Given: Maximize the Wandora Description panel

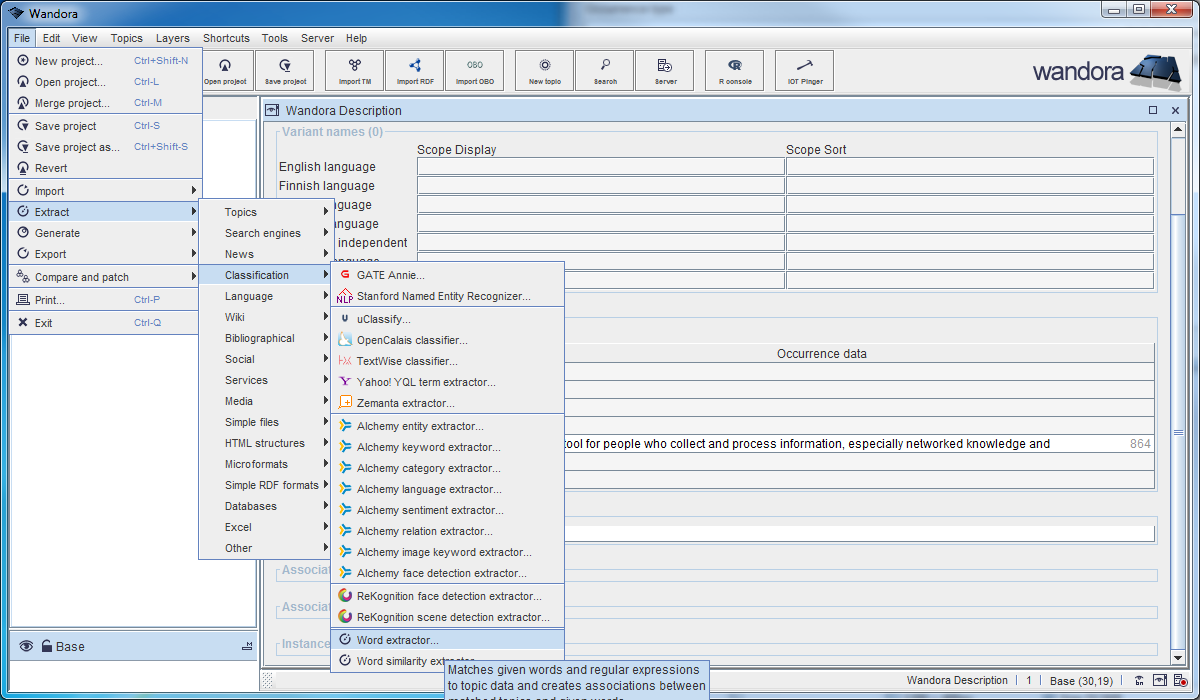Looking at the screenshot, I should pyautogui.click(x=1153, y=110).
